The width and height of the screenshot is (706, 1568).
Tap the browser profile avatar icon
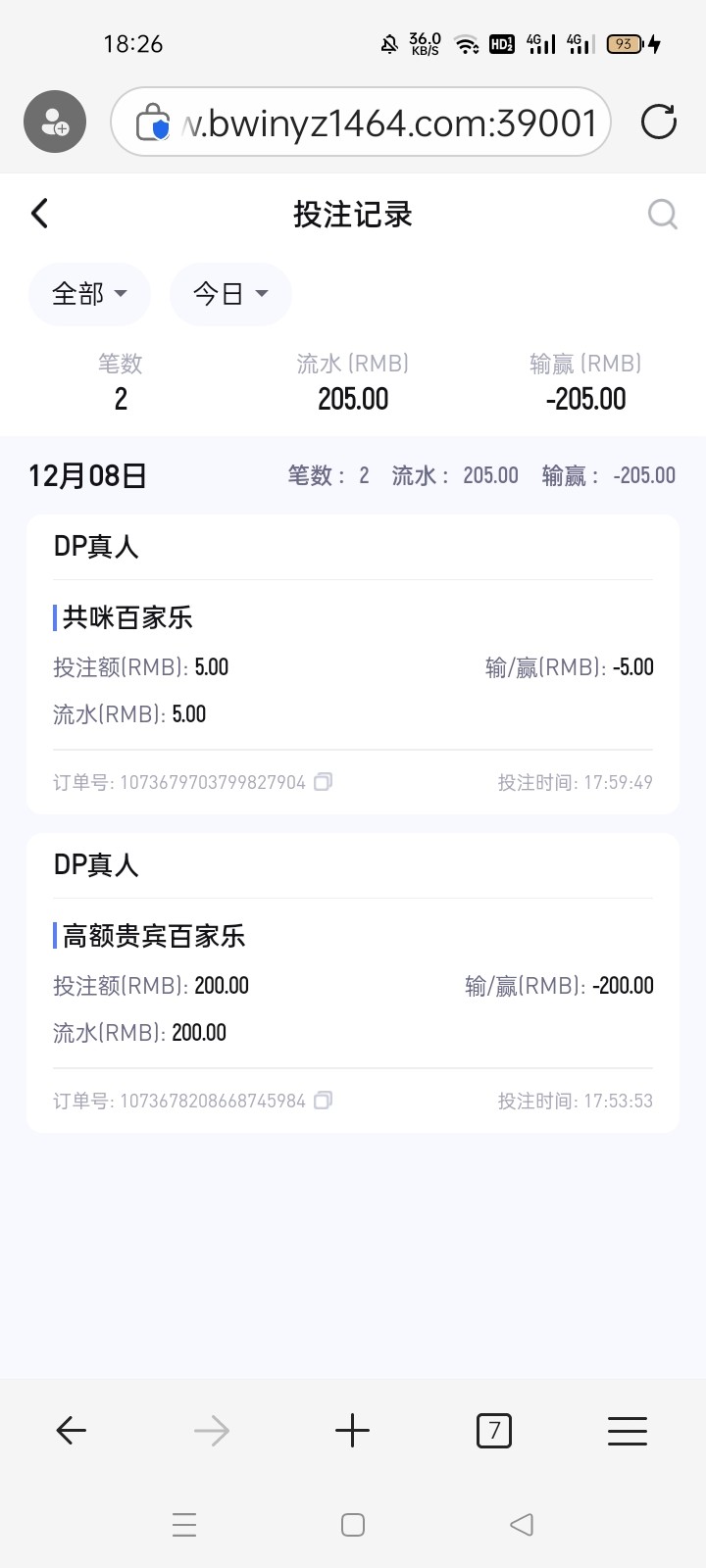55,122
